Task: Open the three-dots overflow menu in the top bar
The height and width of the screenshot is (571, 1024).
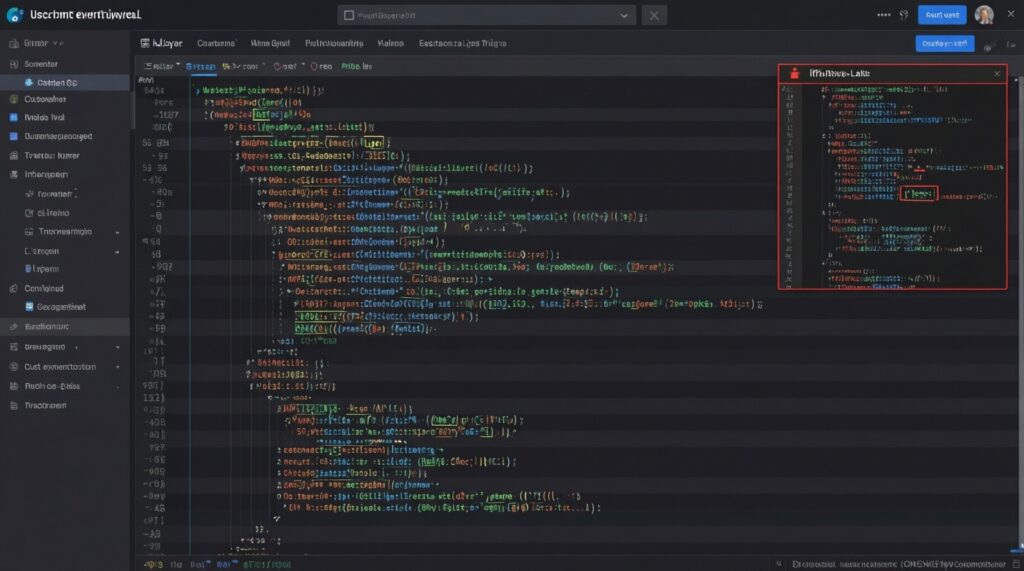Action: click(x=883, y=15)
